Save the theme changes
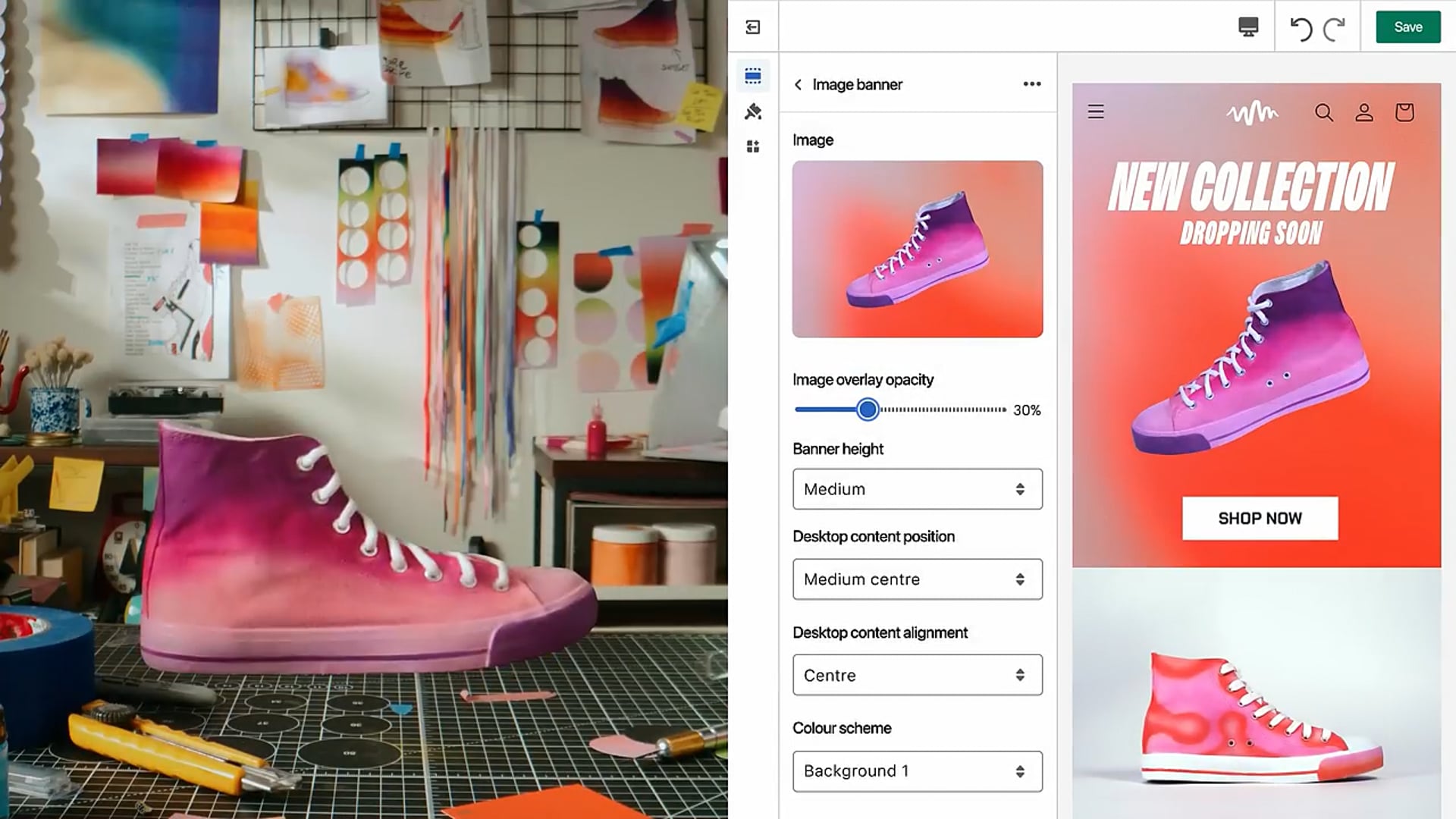 point(1408,27)
